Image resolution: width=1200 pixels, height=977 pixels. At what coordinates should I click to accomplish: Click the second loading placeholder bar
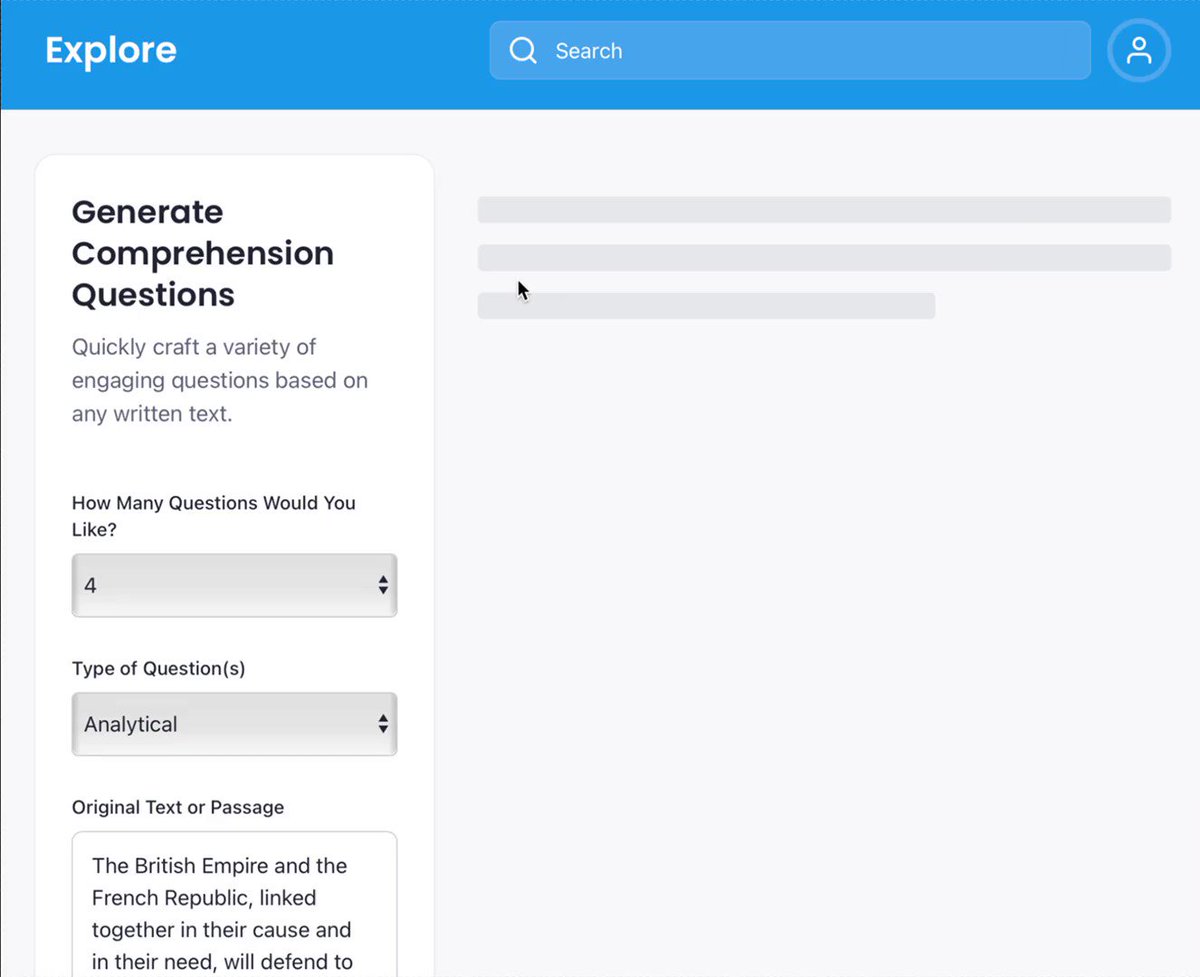point(824,258)
